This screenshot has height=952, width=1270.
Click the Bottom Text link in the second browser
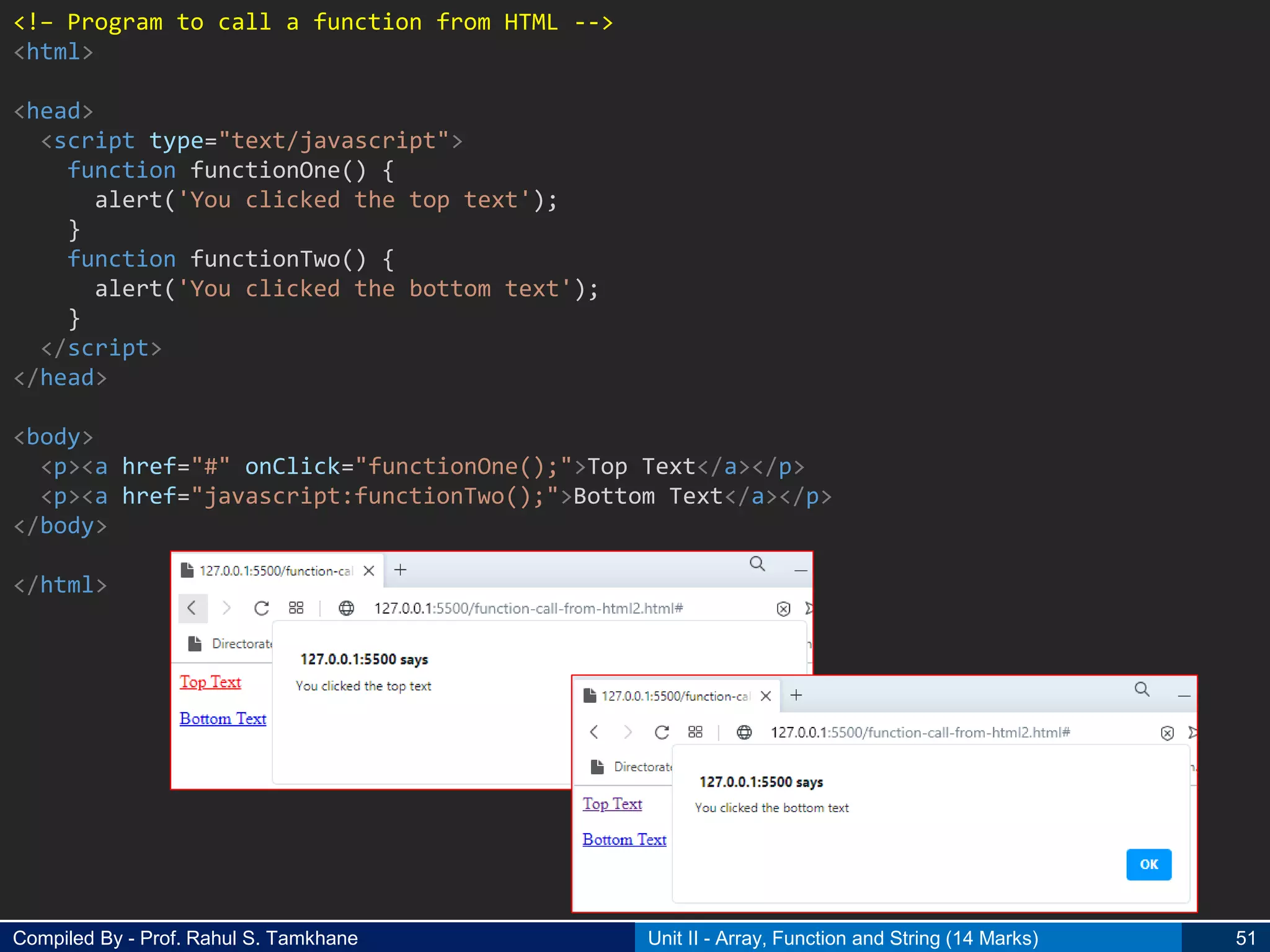pyautogui.click(x=624, y=840)
